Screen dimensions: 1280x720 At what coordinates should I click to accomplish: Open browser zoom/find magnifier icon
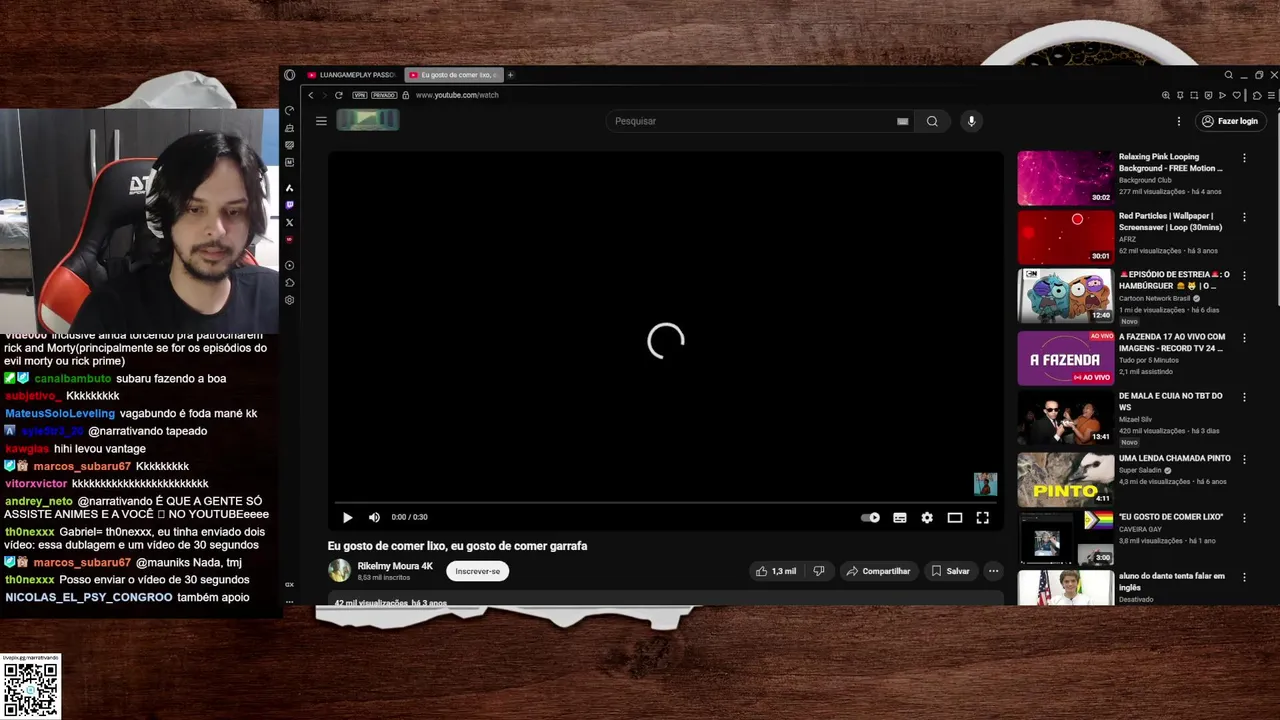tap(1166, 95)
